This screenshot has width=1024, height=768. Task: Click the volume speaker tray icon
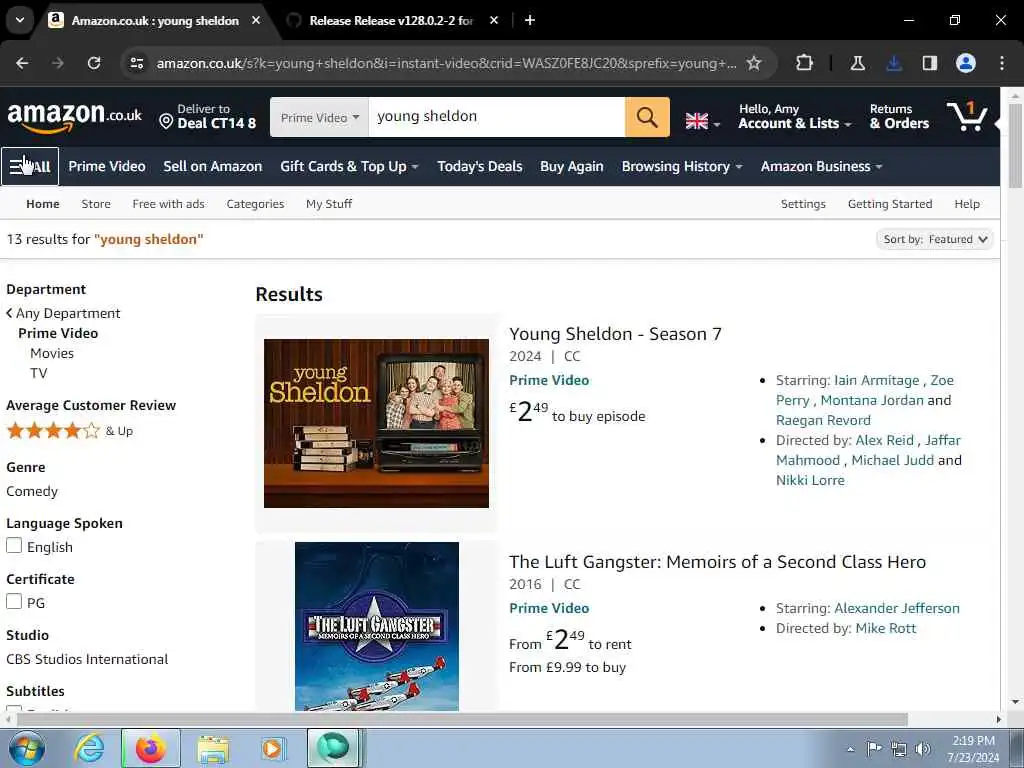[923, 748]
